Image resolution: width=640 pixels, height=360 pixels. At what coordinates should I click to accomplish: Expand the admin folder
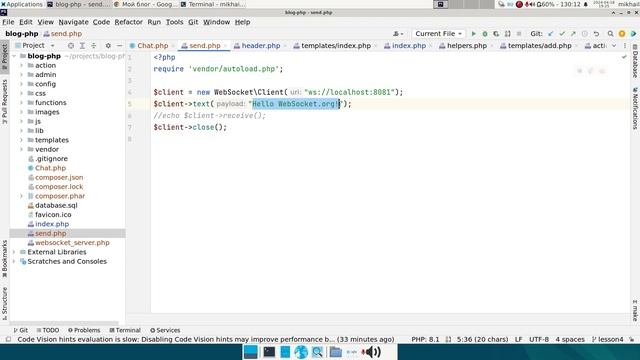[22, 75]
